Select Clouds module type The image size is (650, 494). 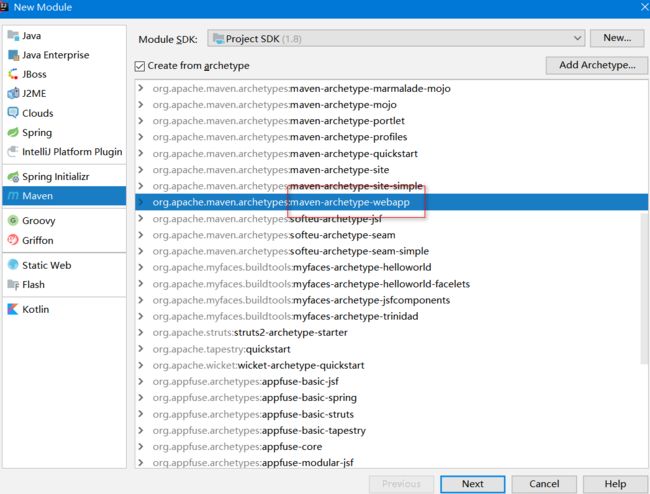tap(64, 113)
